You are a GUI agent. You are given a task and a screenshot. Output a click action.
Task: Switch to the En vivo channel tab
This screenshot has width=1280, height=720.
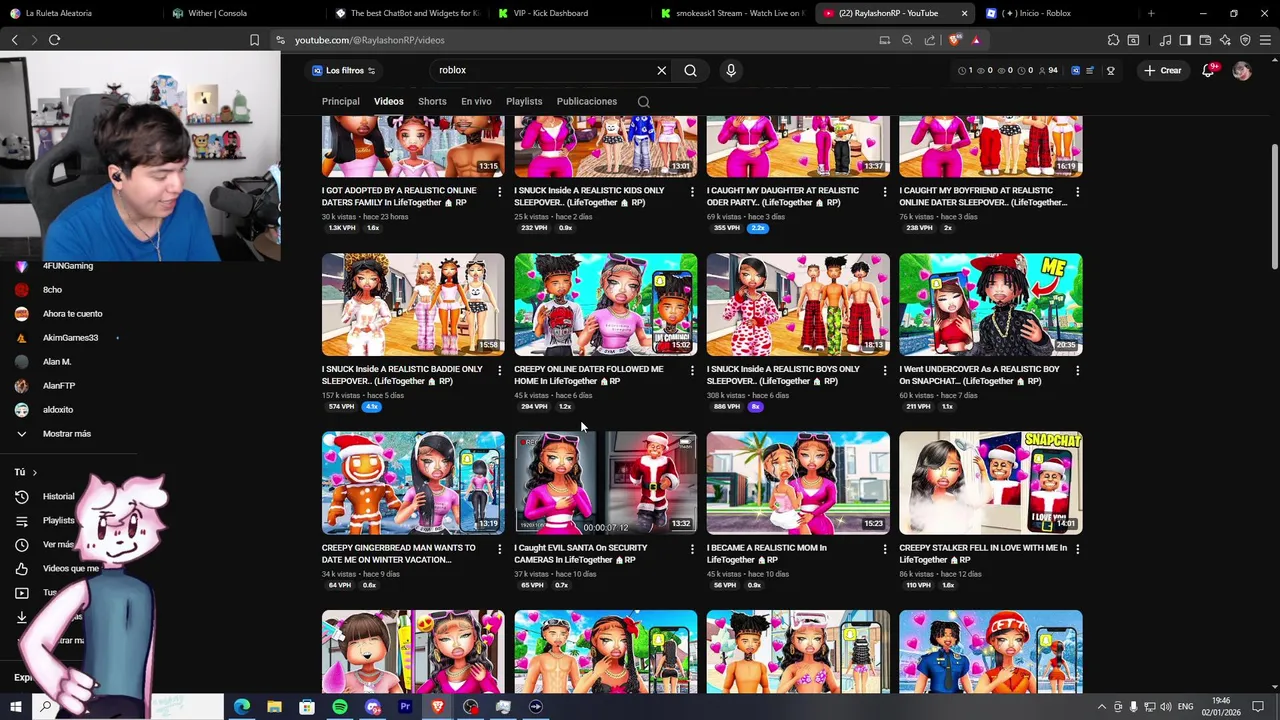click(x=476, y=101)
